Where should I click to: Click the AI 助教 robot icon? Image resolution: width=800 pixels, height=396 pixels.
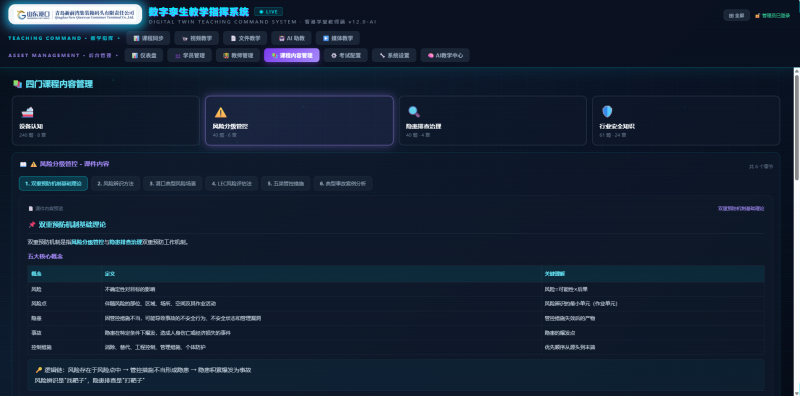(281, 38)
